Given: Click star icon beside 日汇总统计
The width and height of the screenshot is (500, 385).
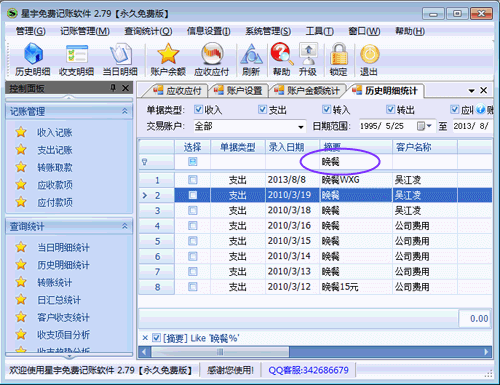Looking at the screenshot, I should point(21,299).
